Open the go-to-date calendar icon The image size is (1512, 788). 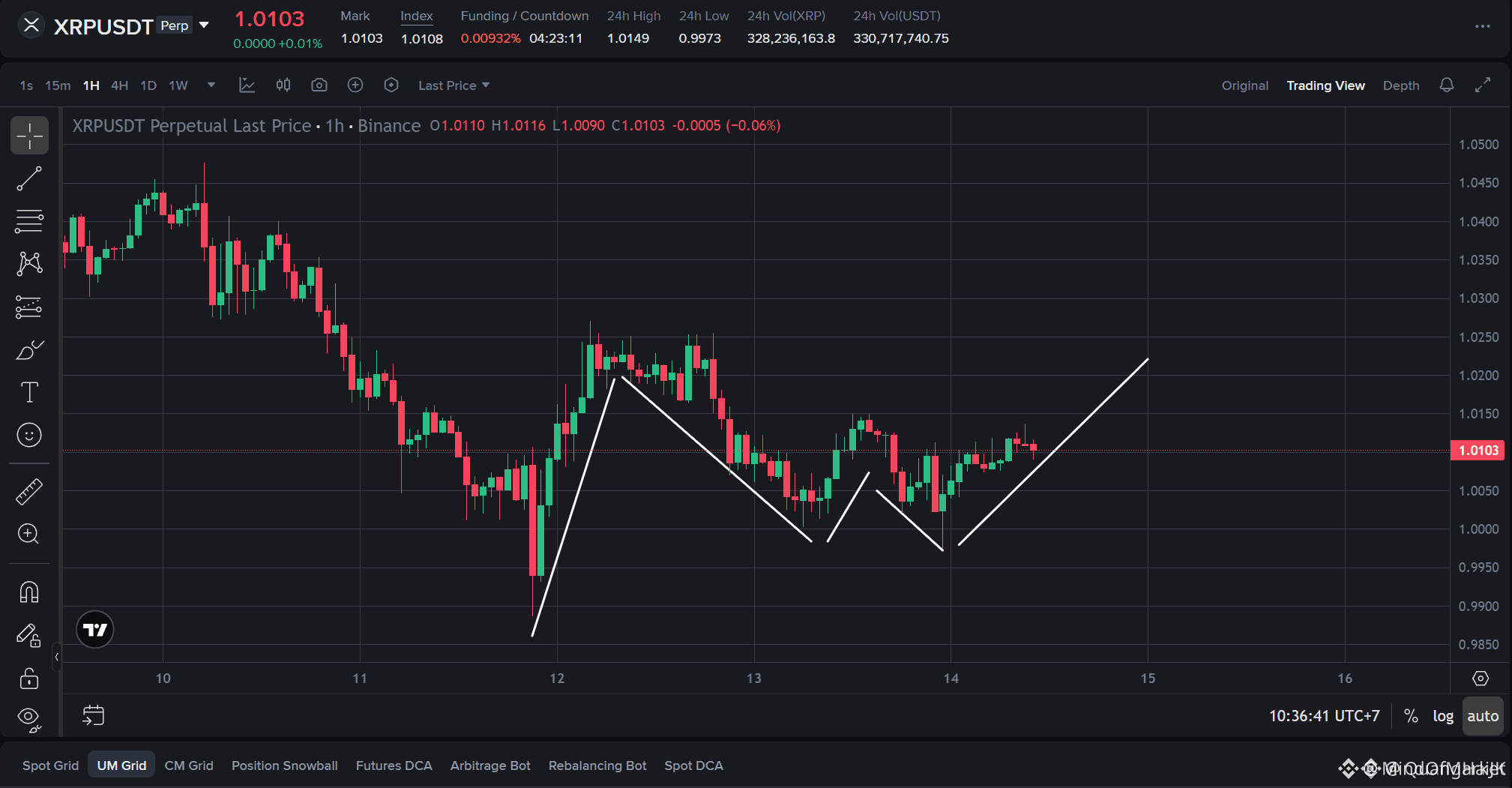94,715
